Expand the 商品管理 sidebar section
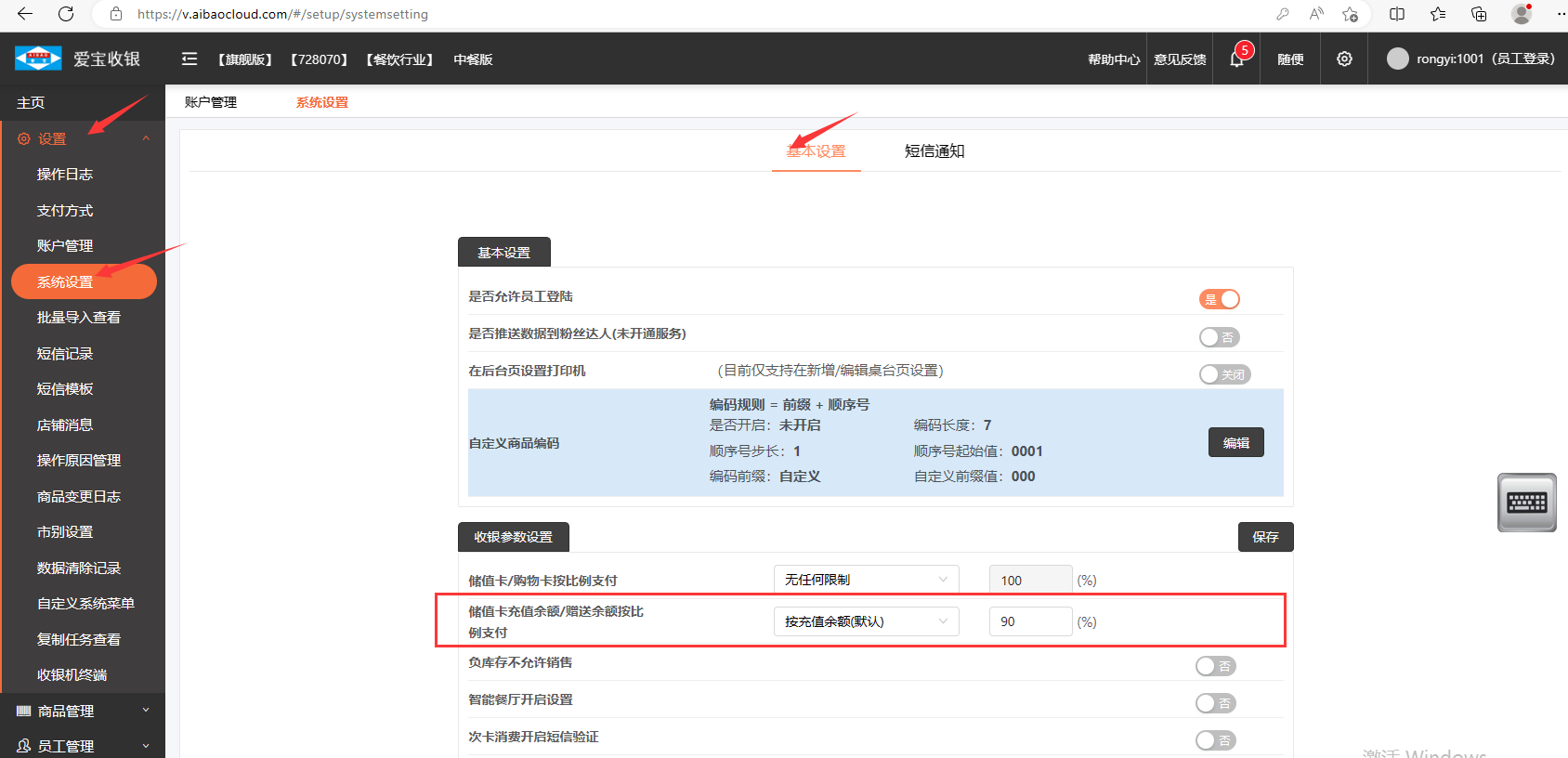The height and width of the screenshot is (758, 1568). coord(83,711)
